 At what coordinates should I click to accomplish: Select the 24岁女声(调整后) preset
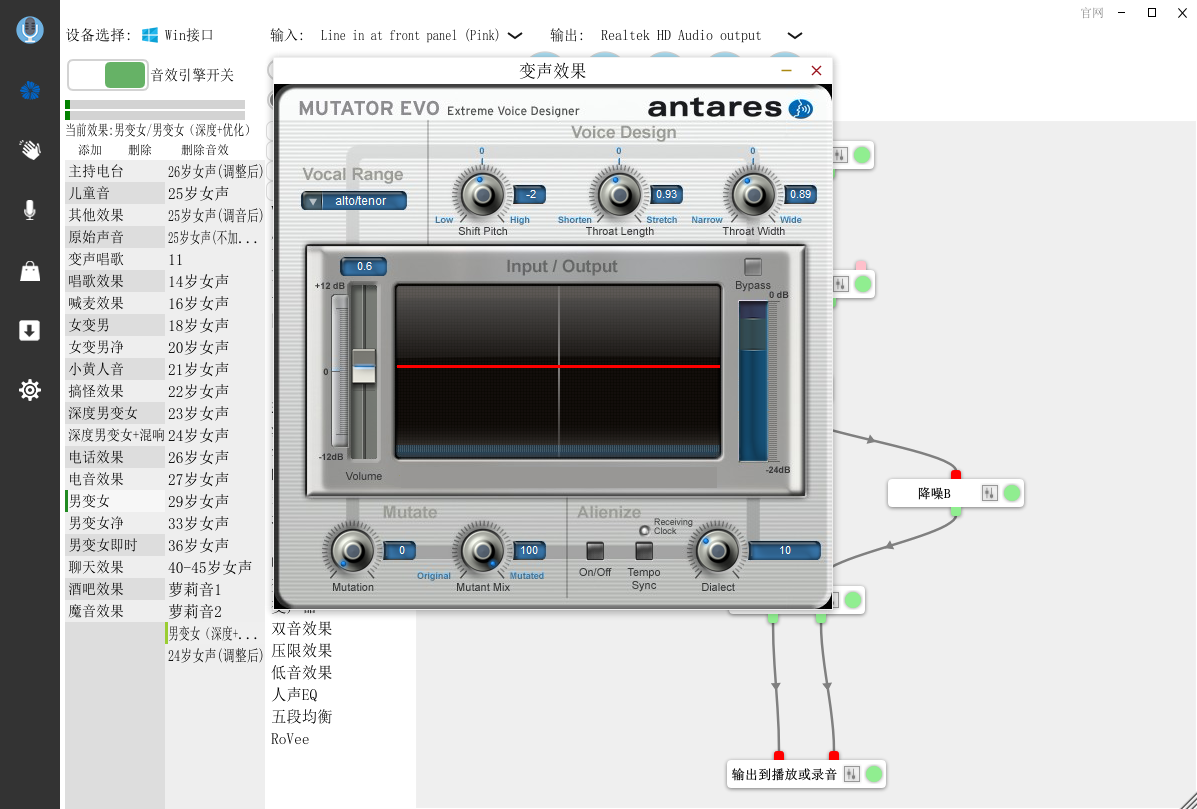[x=215, y=655]
